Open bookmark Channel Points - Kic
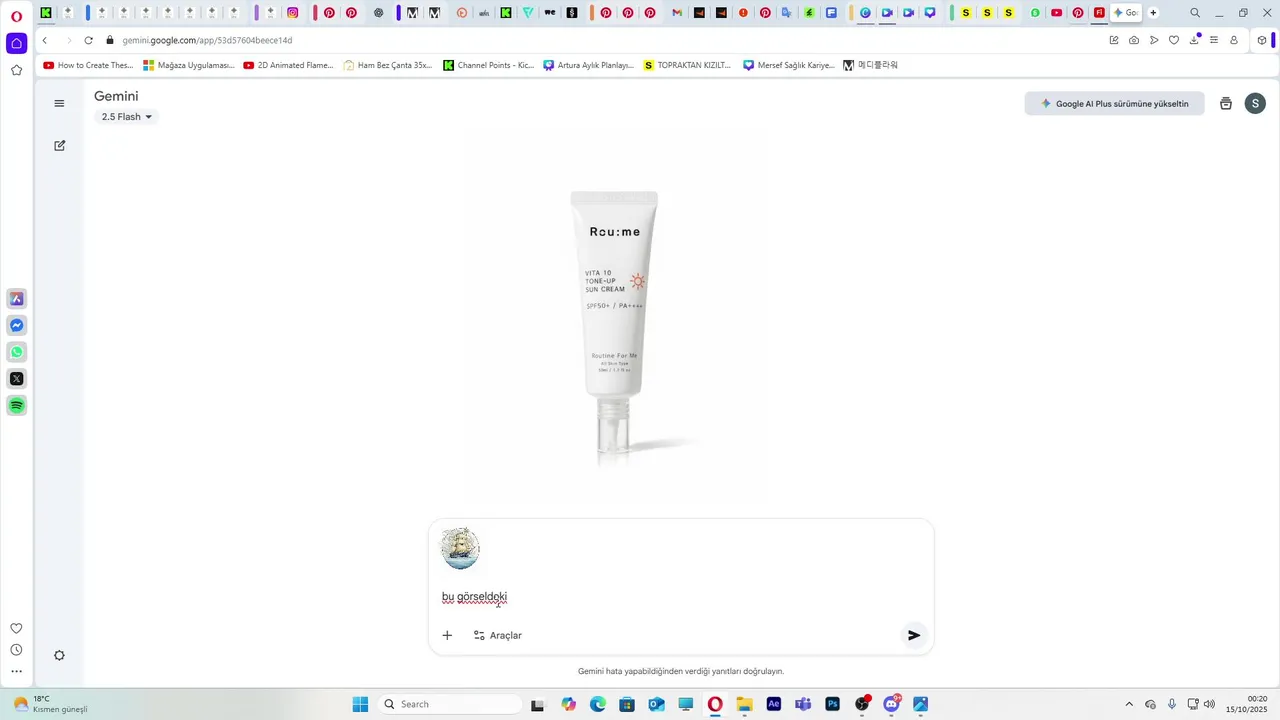 tap(489, 65)
